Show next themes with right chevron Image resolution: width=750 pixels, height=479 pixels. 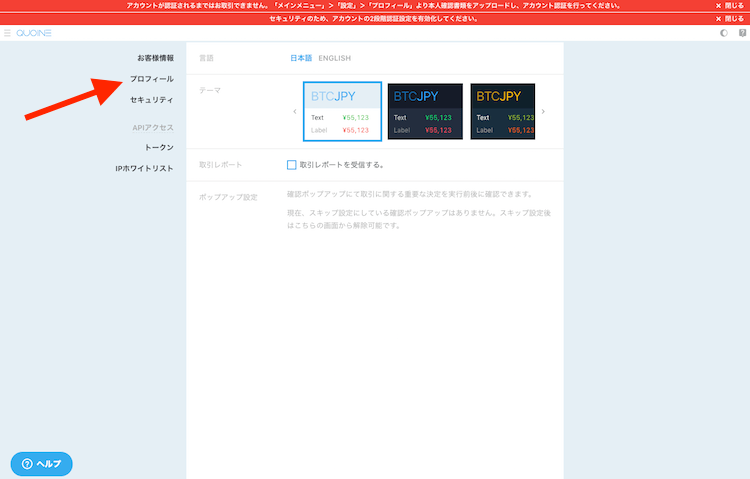pos(543,111)
